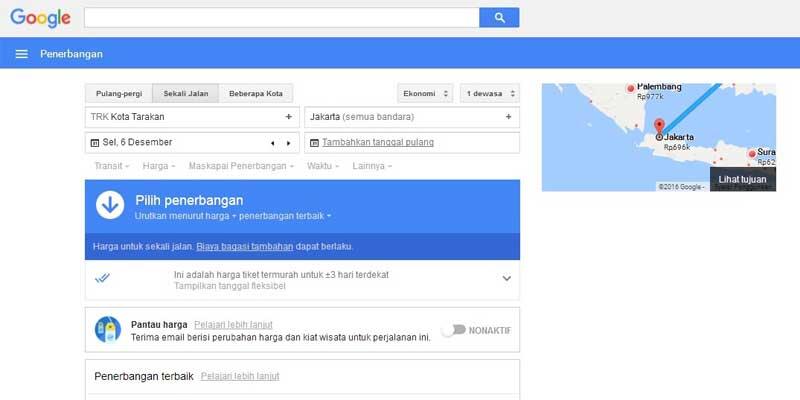
Task: Open the return date calendar icon
Action: 314,143
